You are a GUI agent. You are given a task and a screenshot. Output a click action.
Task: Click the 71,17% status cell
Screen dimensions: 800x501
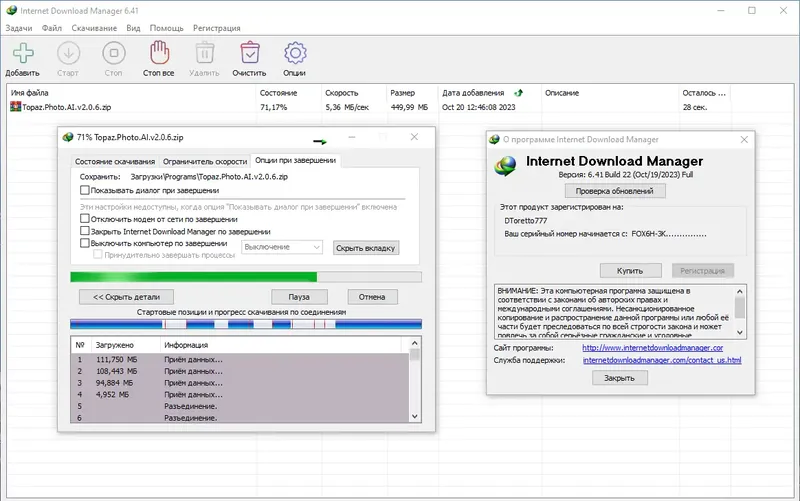point(273,107)
